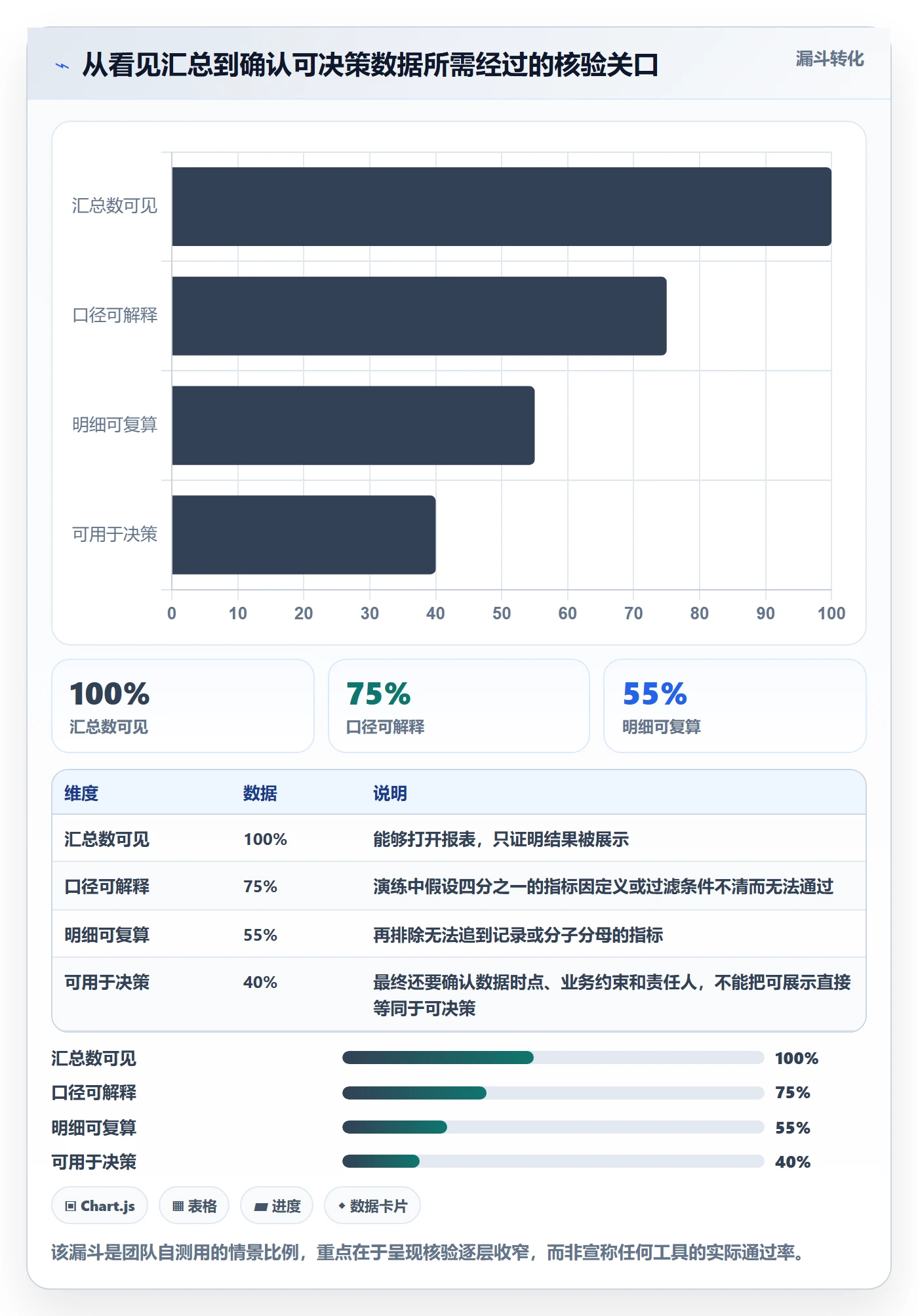This screenshot has height=1316, width=918.
Task: Click the 可用于决策 chart axis label
Action: point(115,535)
